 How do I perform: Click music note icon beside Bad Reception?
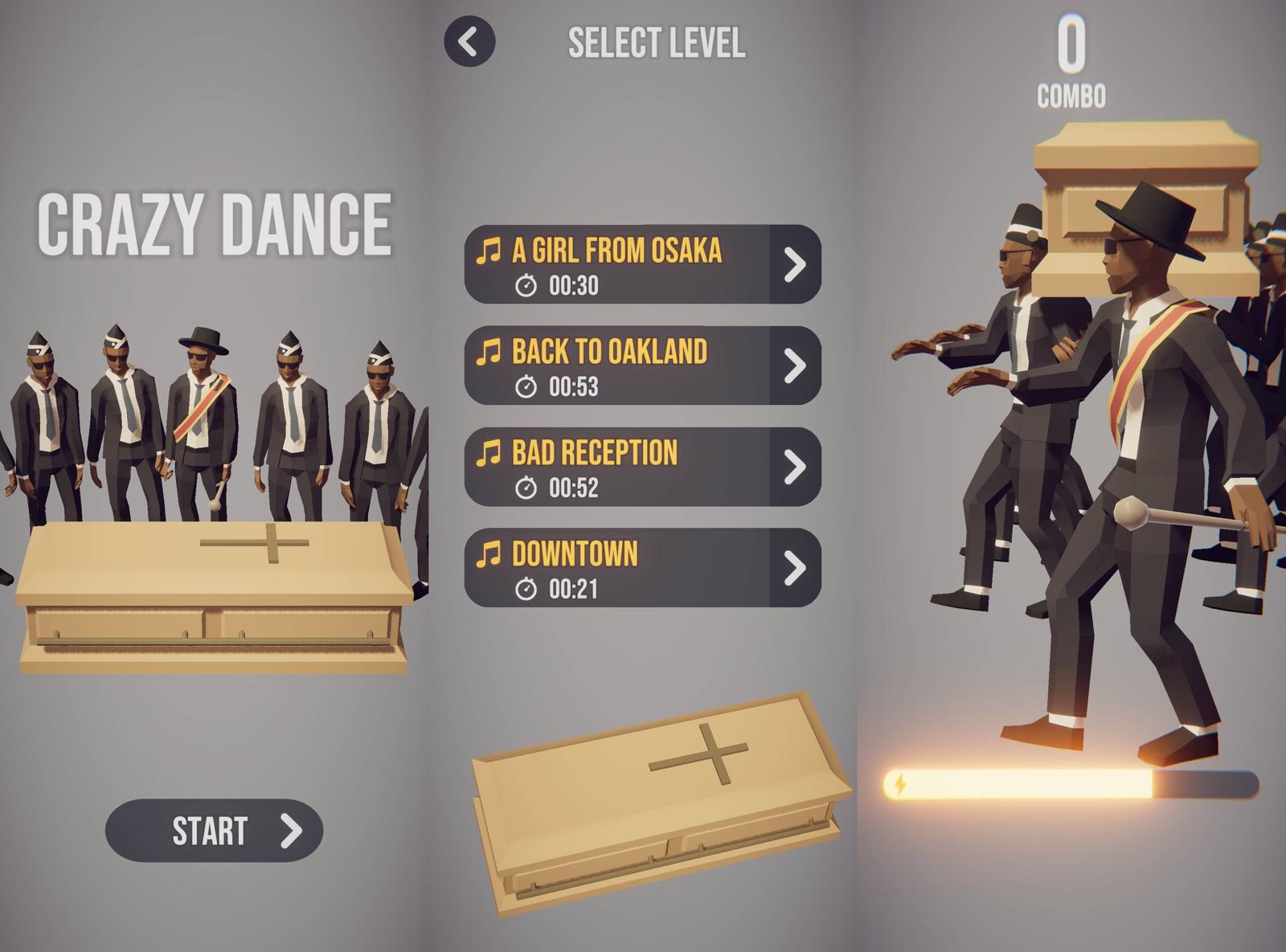(x=489, y=453)
